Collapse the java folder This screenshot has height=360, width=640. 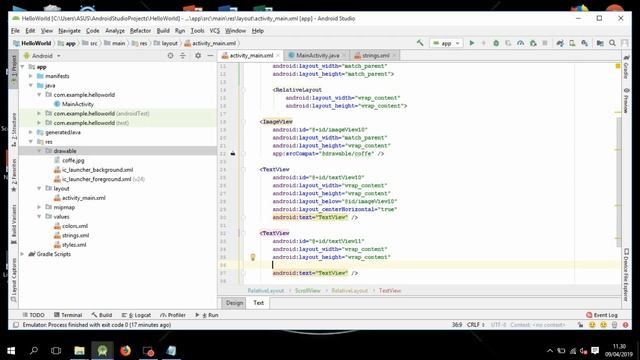tap(31, 85)
